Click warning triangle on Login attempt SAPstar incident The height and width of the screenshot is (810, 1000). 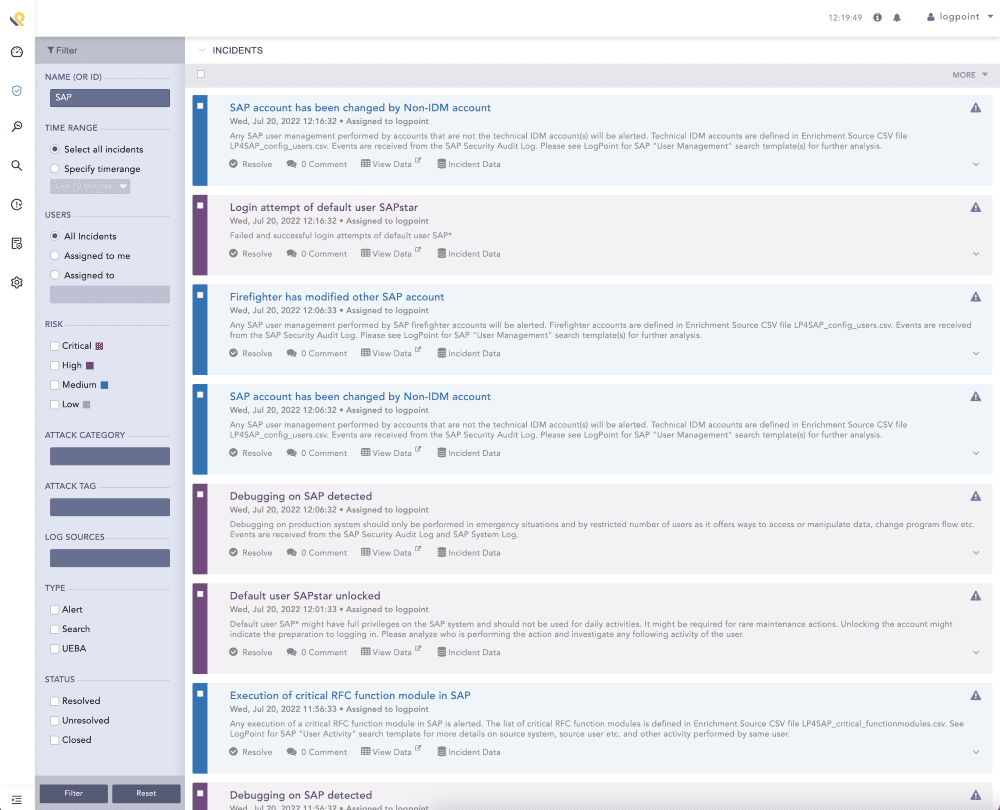[x=976, y=207]
